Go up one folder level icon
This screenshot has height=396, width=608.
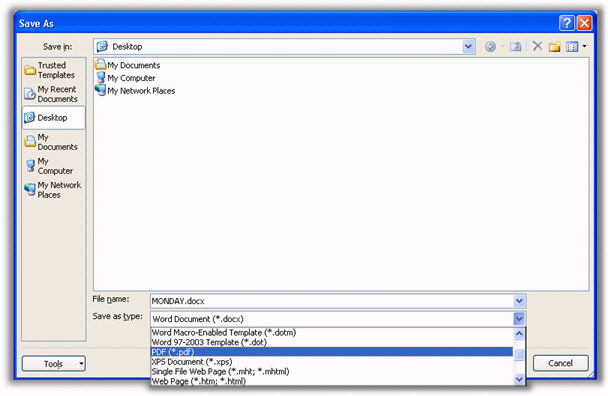(515, 47)
